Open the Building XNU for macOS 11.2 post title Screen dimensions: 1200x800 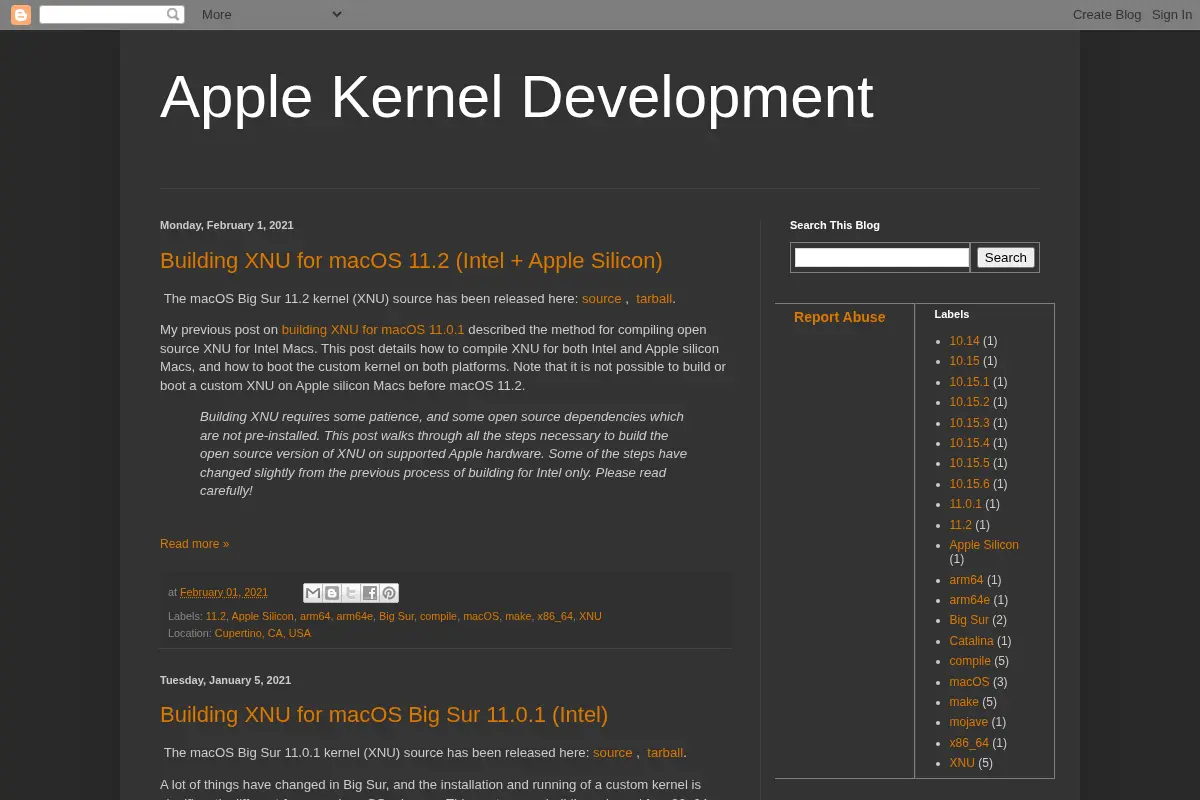(x=411, y=260)
